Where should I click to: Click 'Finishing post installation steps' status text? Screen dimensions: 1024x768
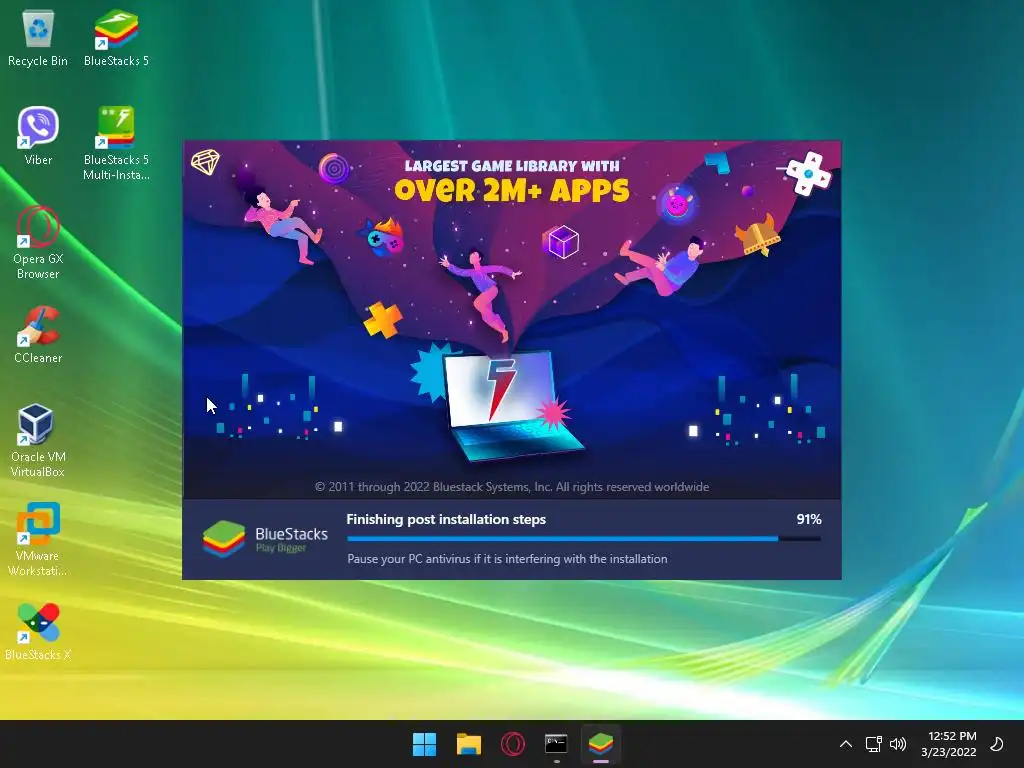click(446, 519)
